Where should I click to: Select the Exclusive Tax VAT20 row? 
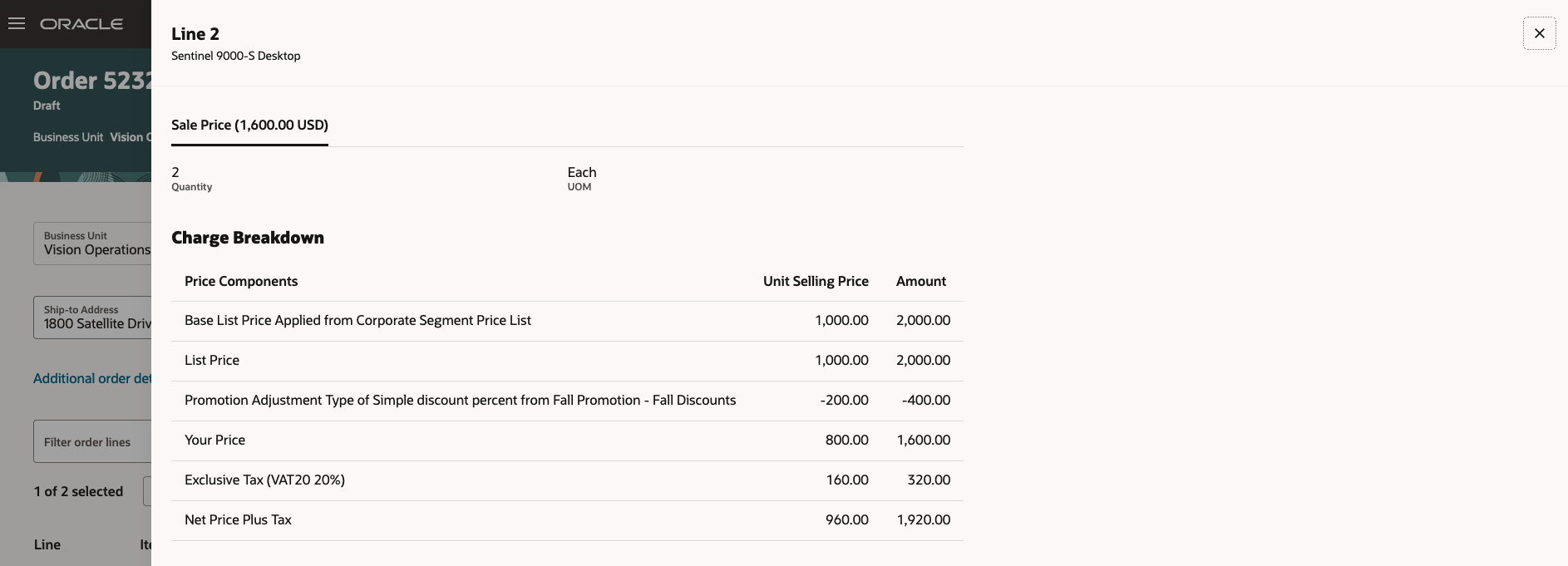pos(264,480)
